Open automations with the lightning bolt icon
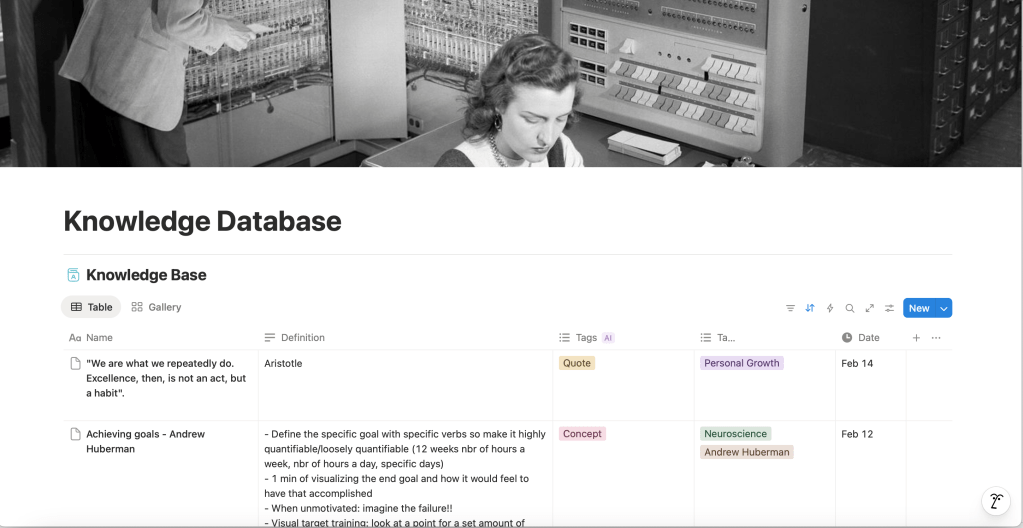 (x=830, y=308)
